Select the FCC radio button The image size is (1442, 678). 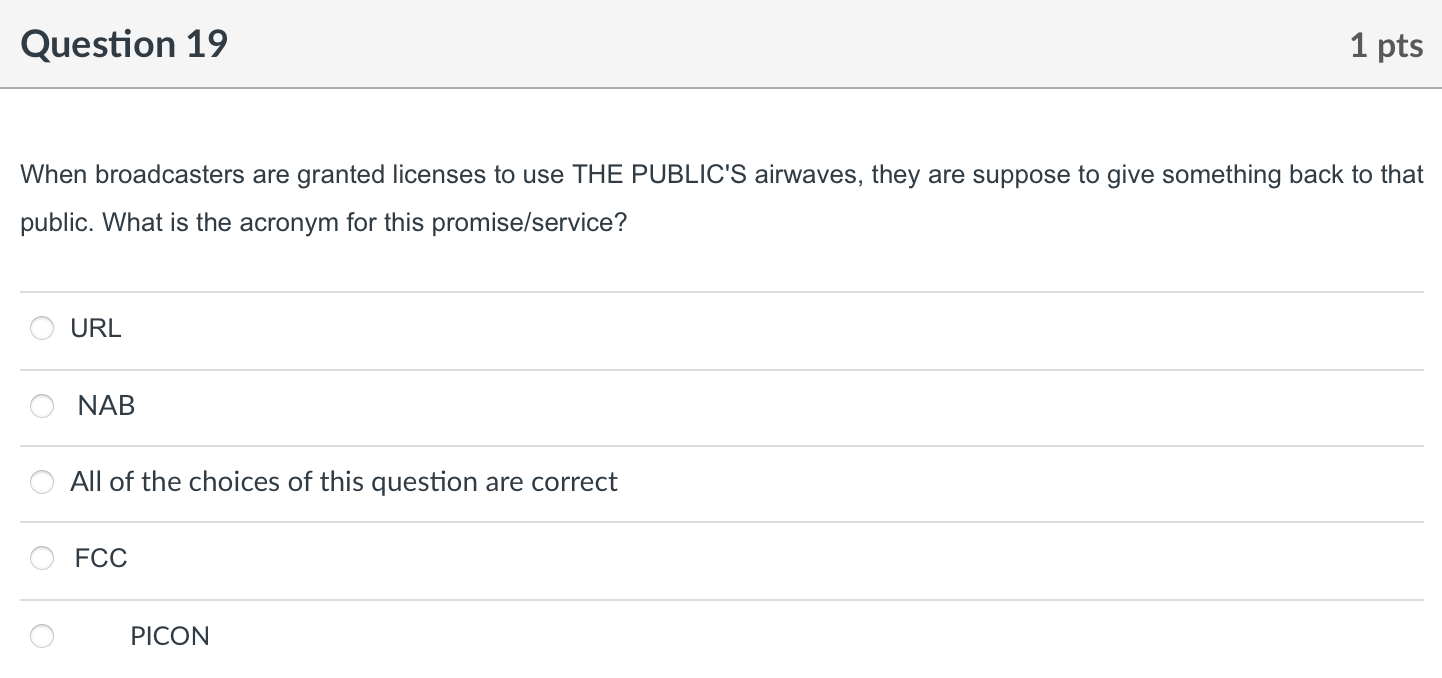[x=42, y=558]
